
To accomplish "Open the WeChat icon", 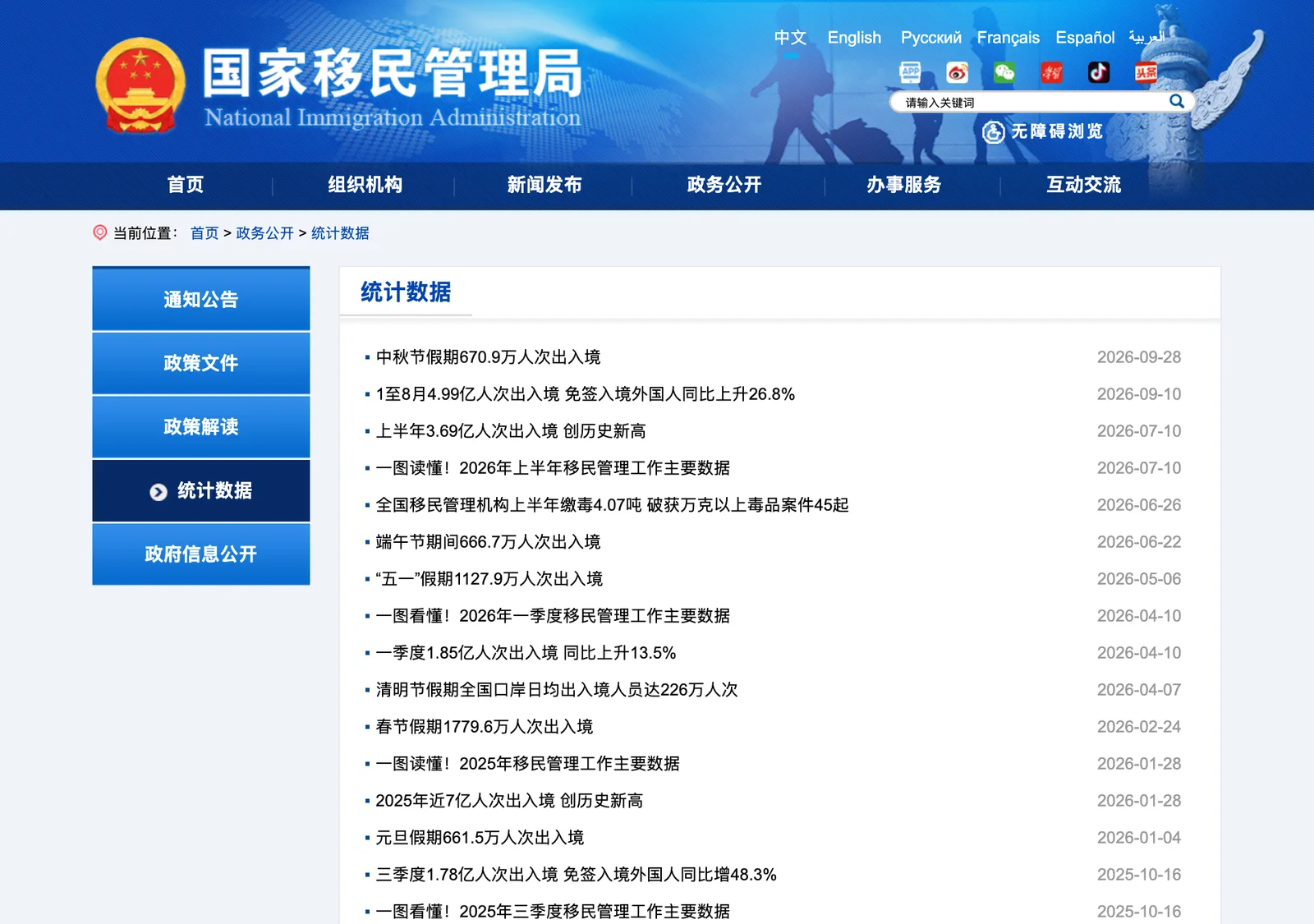I will click(1004, 72).
